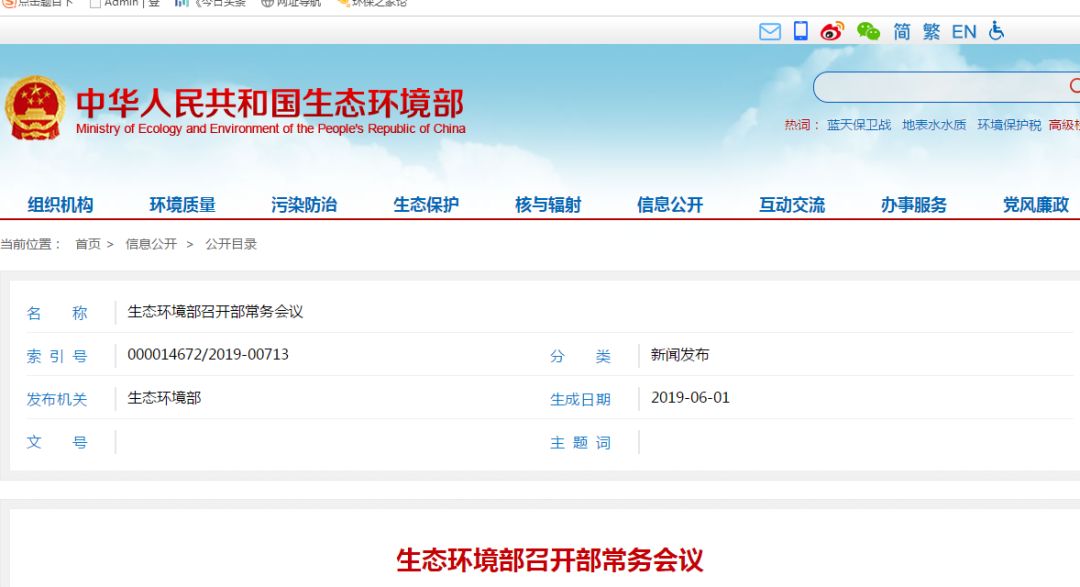Click the 蓝天保卫战 hot keyword link
This screenshot has height=587, width=1080.
[858, 125]
